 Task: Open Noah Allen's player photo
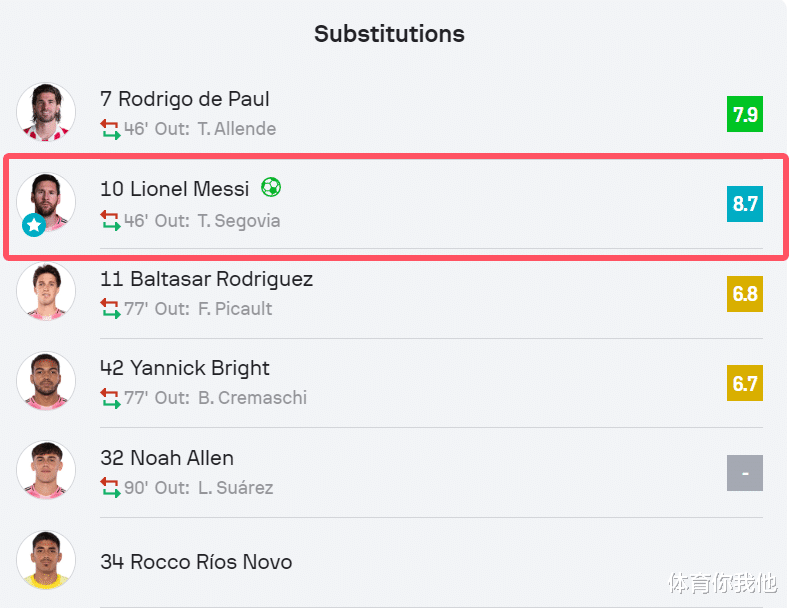point(46,470)
